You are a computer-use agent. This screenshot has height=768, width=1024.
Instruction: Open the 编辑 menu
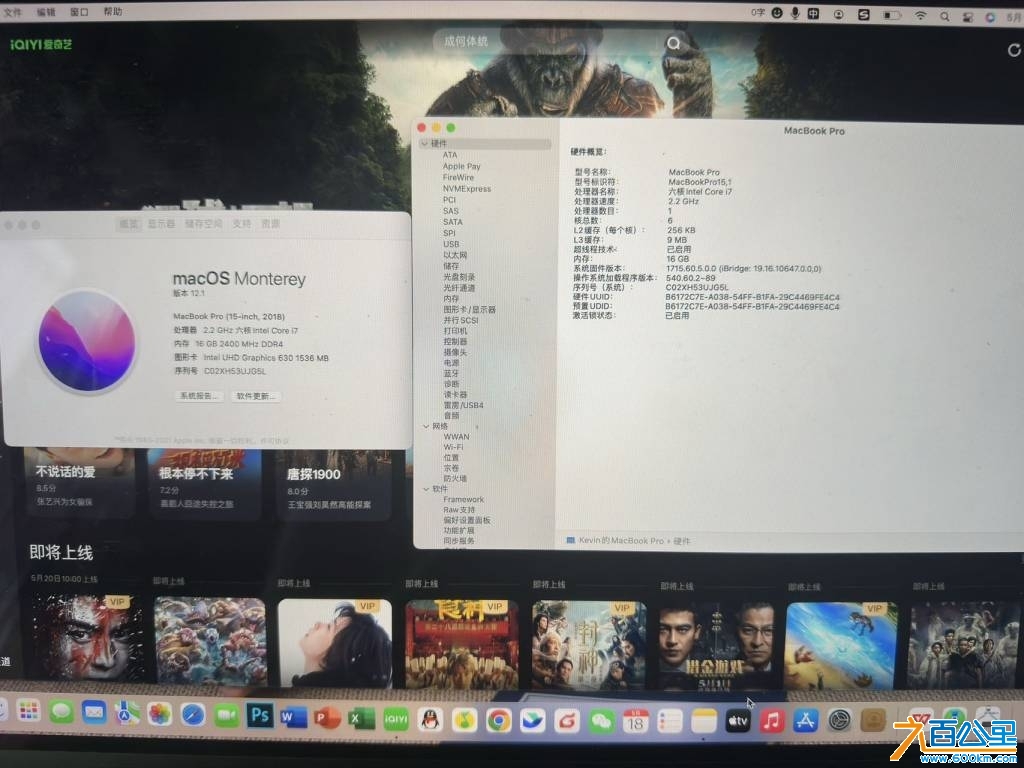46,12
